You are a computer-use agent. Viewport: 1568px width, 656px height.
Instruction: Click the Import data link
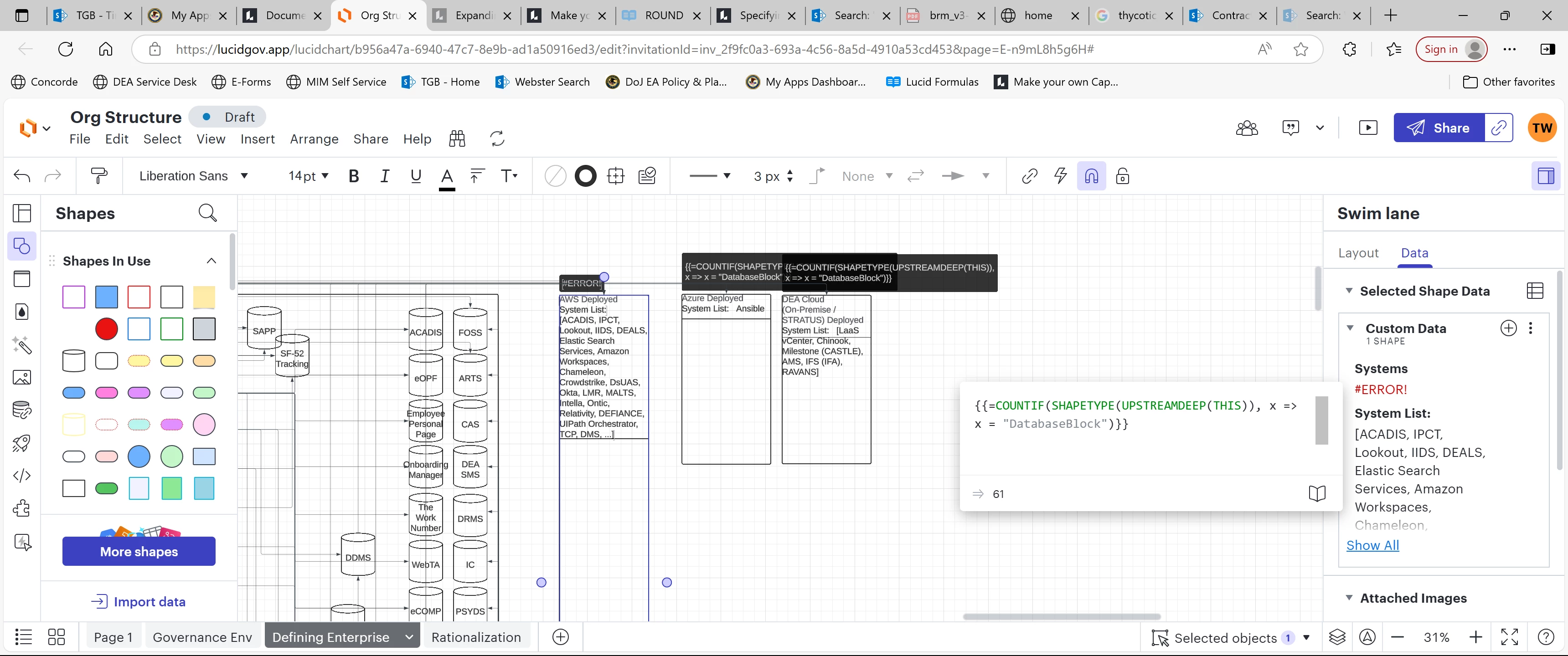[x=138, y=602]
